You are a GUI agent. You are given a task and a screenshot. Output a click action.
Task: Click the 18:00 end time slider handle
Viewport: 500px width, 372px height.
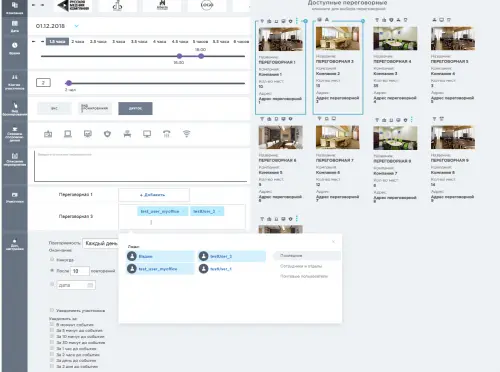click(201, 56)
